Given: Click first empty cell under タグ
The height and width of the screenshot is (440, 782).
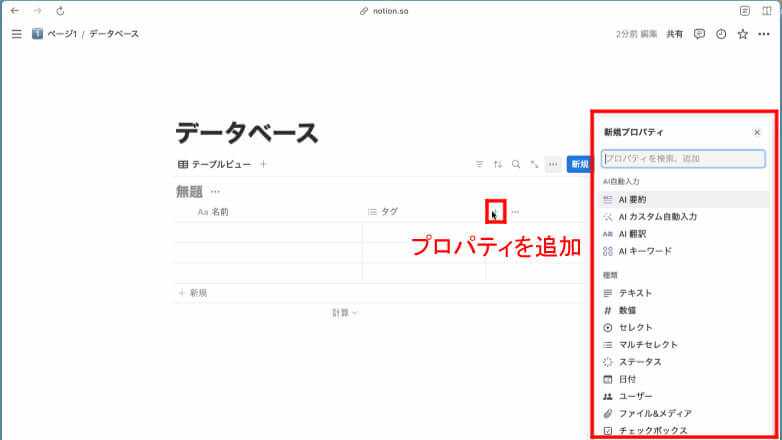Looking at the screenshot, I should tap(424, 232).
